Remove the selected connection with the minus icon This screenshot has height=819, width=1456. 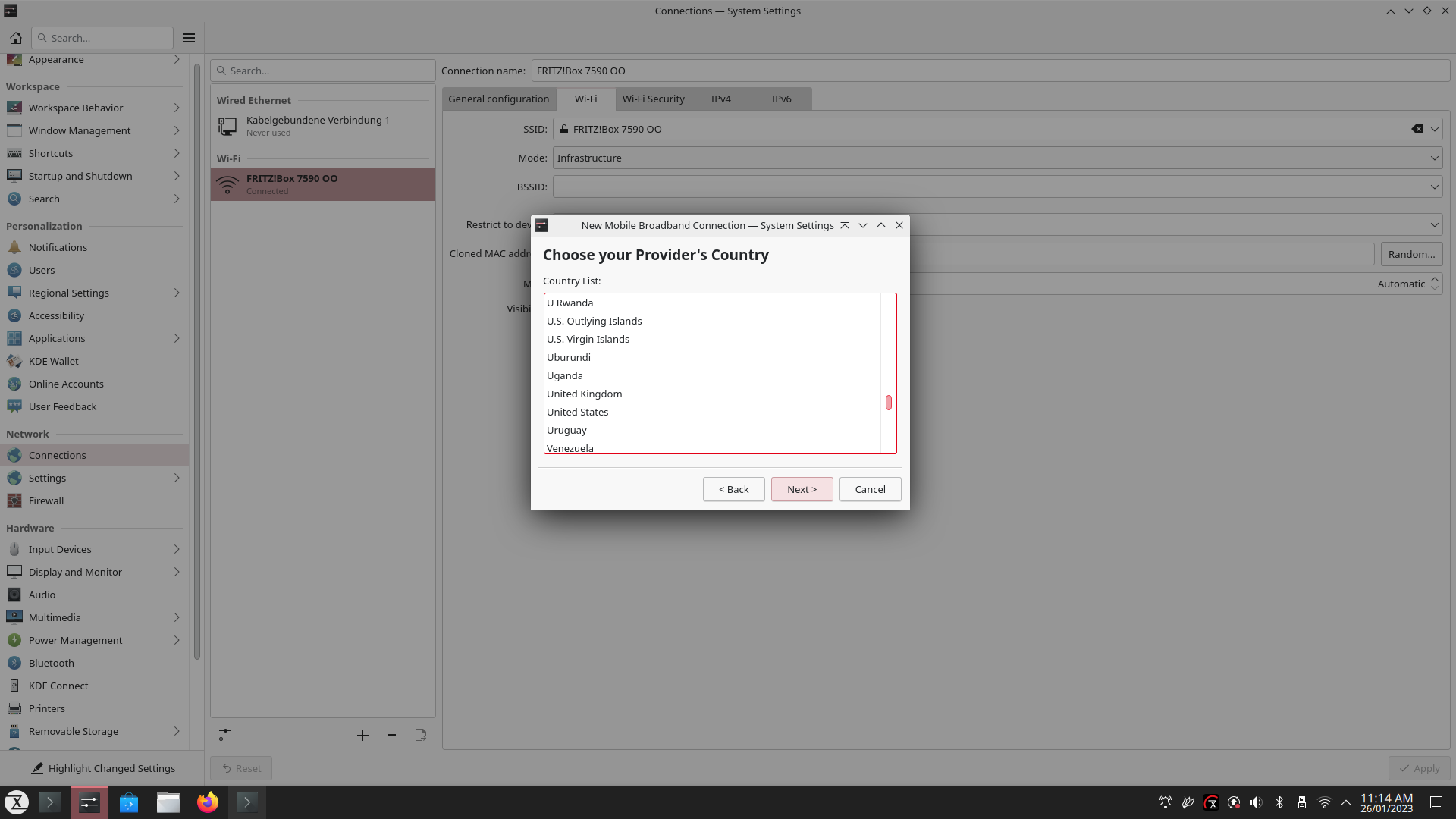(x=392, y=735)
